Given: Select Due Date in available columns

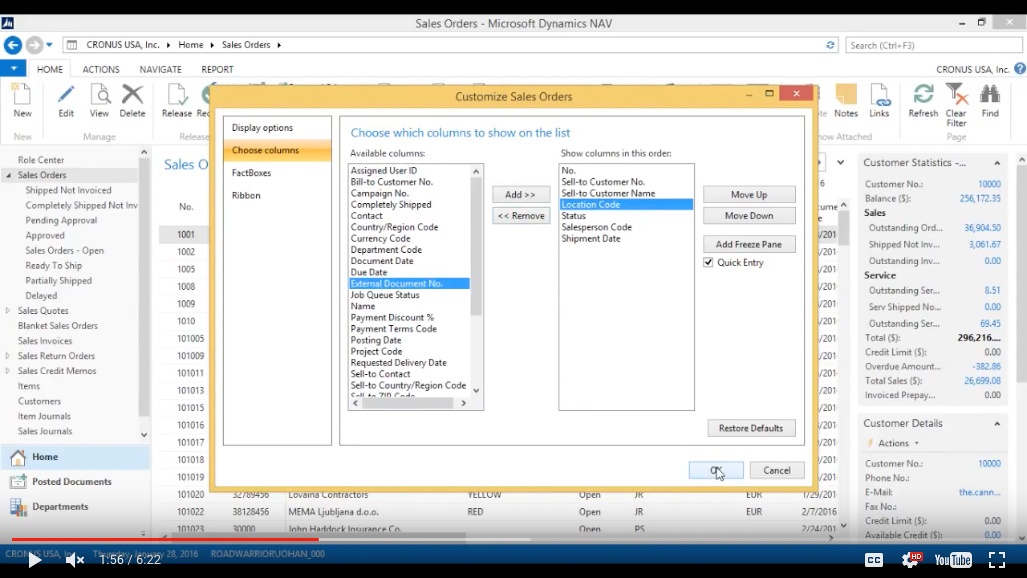Looking at the screenshot, I should [x=369, y=272].
